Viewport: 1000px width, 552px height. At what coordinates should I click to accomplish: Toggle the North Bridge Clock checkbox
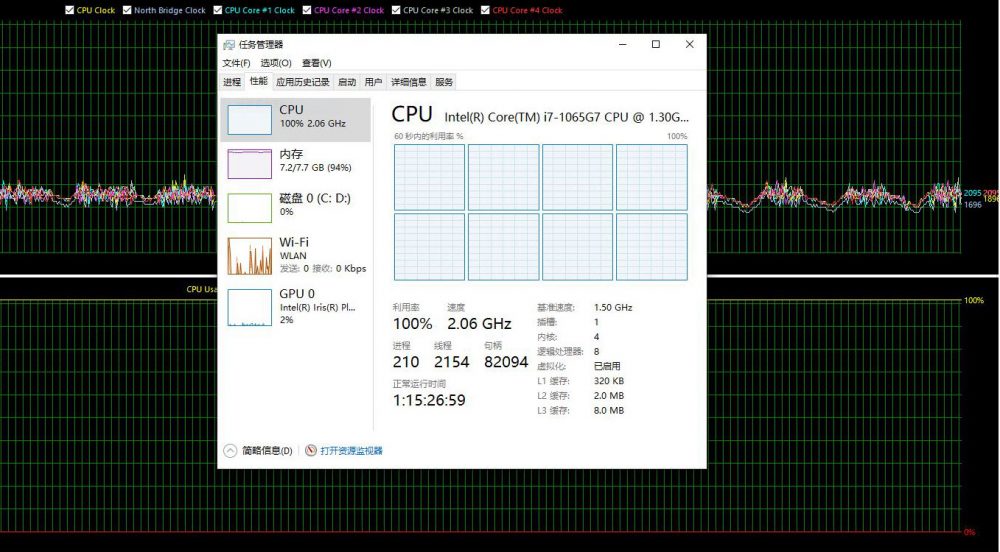point(127,10)
